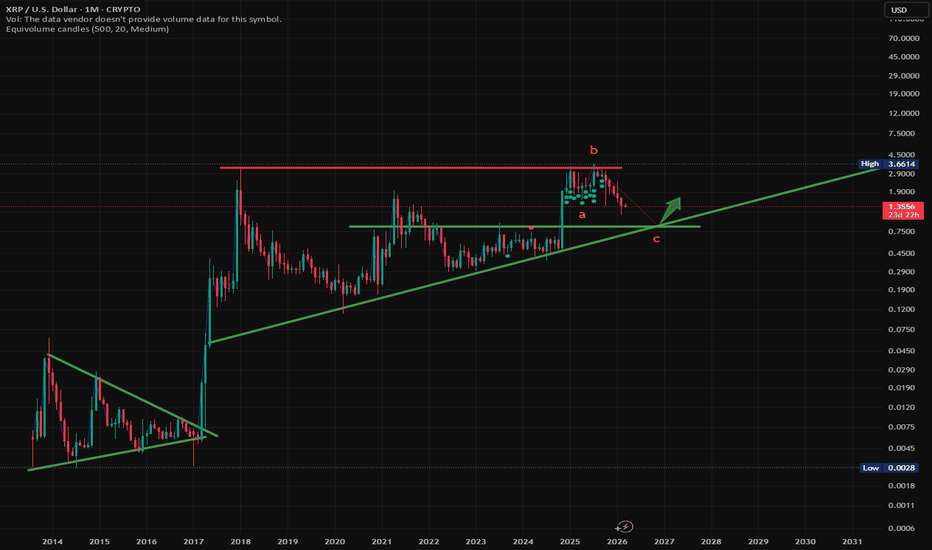Image resolution: width=932 pixels, height=550 pixels.
Task: Click the 0.0011 price scale value
Action: (x=903, y=505)
